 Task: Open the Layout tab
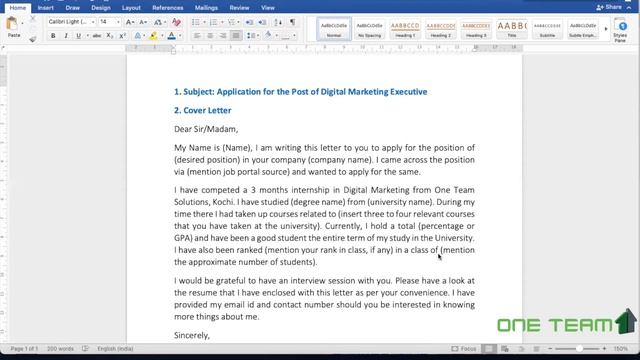(x=131, y=8)
